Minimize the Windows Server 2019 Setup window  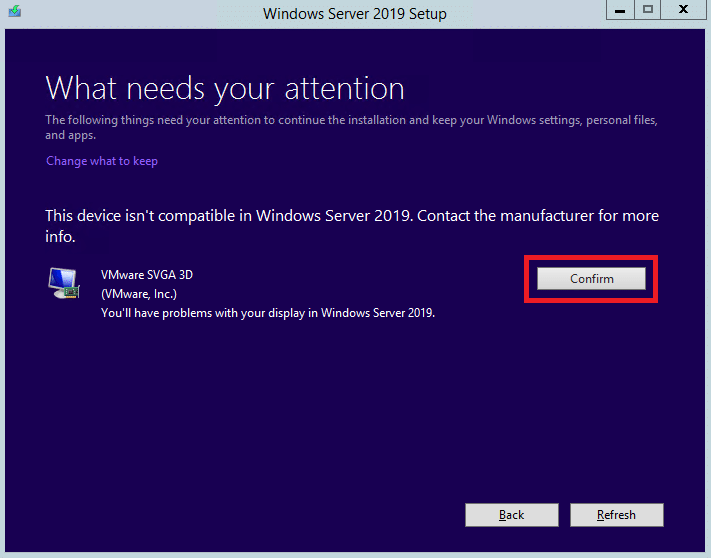point(620,10)
